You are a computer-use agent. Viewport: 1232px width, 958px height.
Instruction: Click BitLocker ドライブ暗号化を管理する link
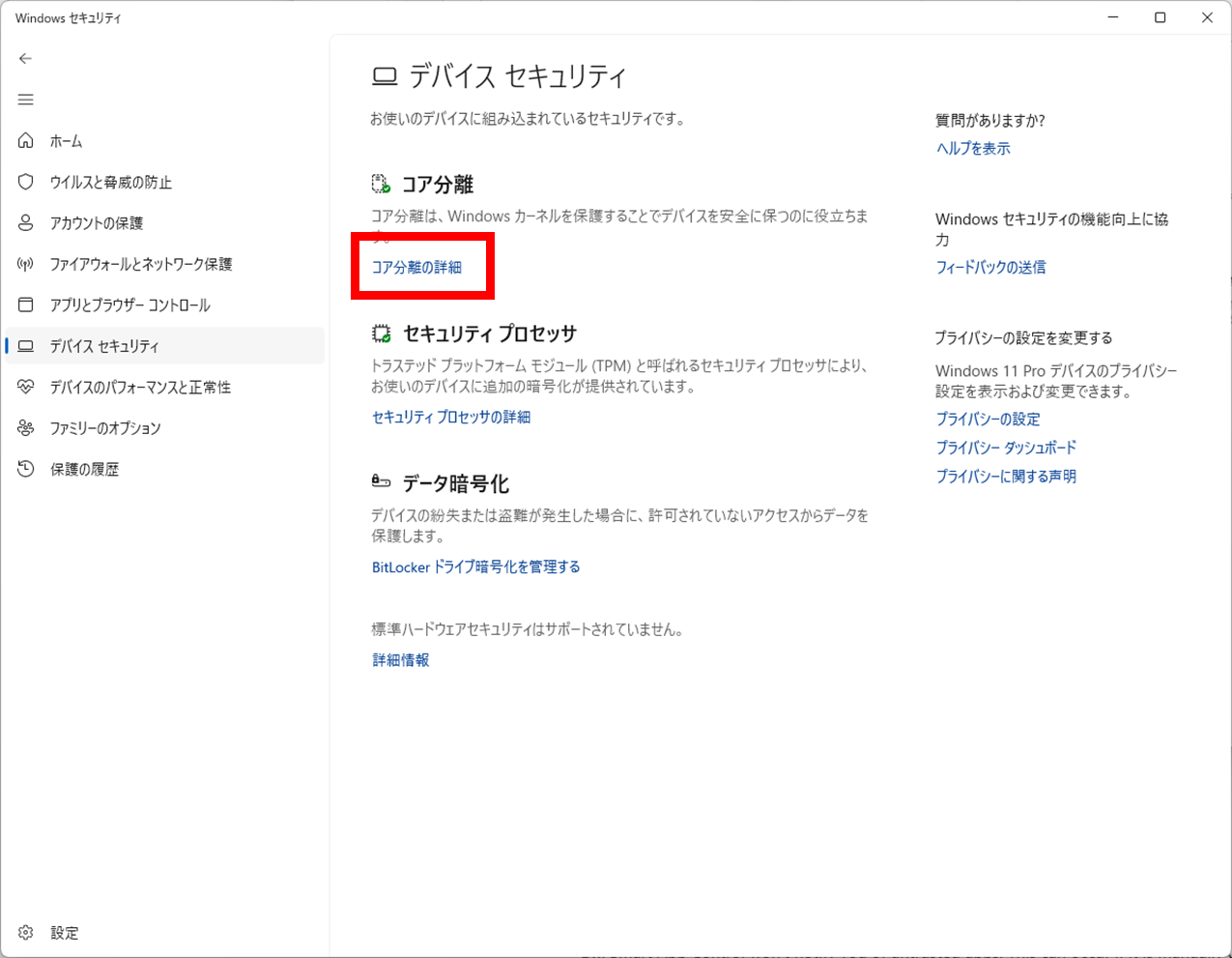(x=475, y=566)
